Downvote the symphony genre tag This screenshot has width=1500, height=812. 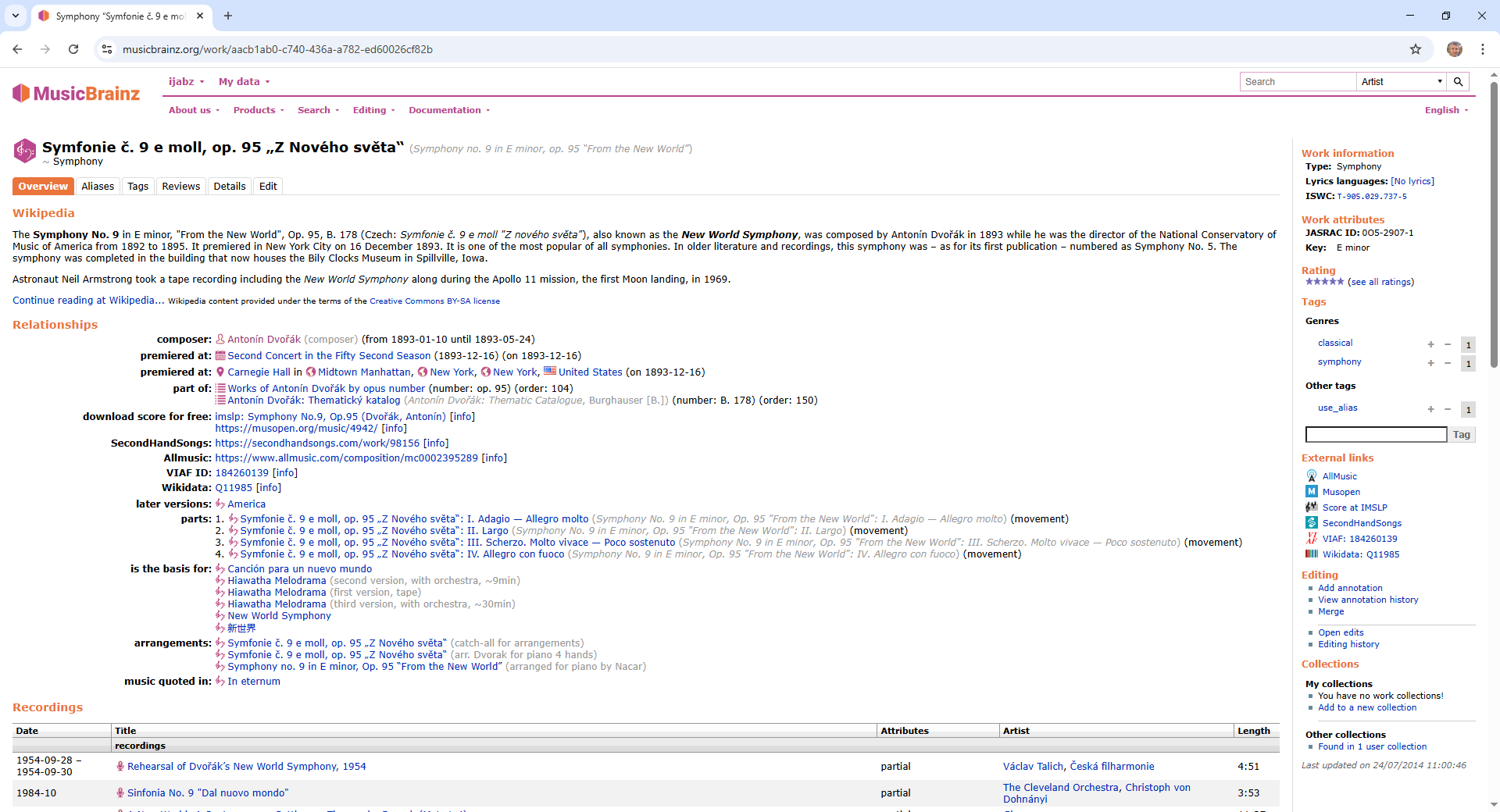click(1448, 363)
